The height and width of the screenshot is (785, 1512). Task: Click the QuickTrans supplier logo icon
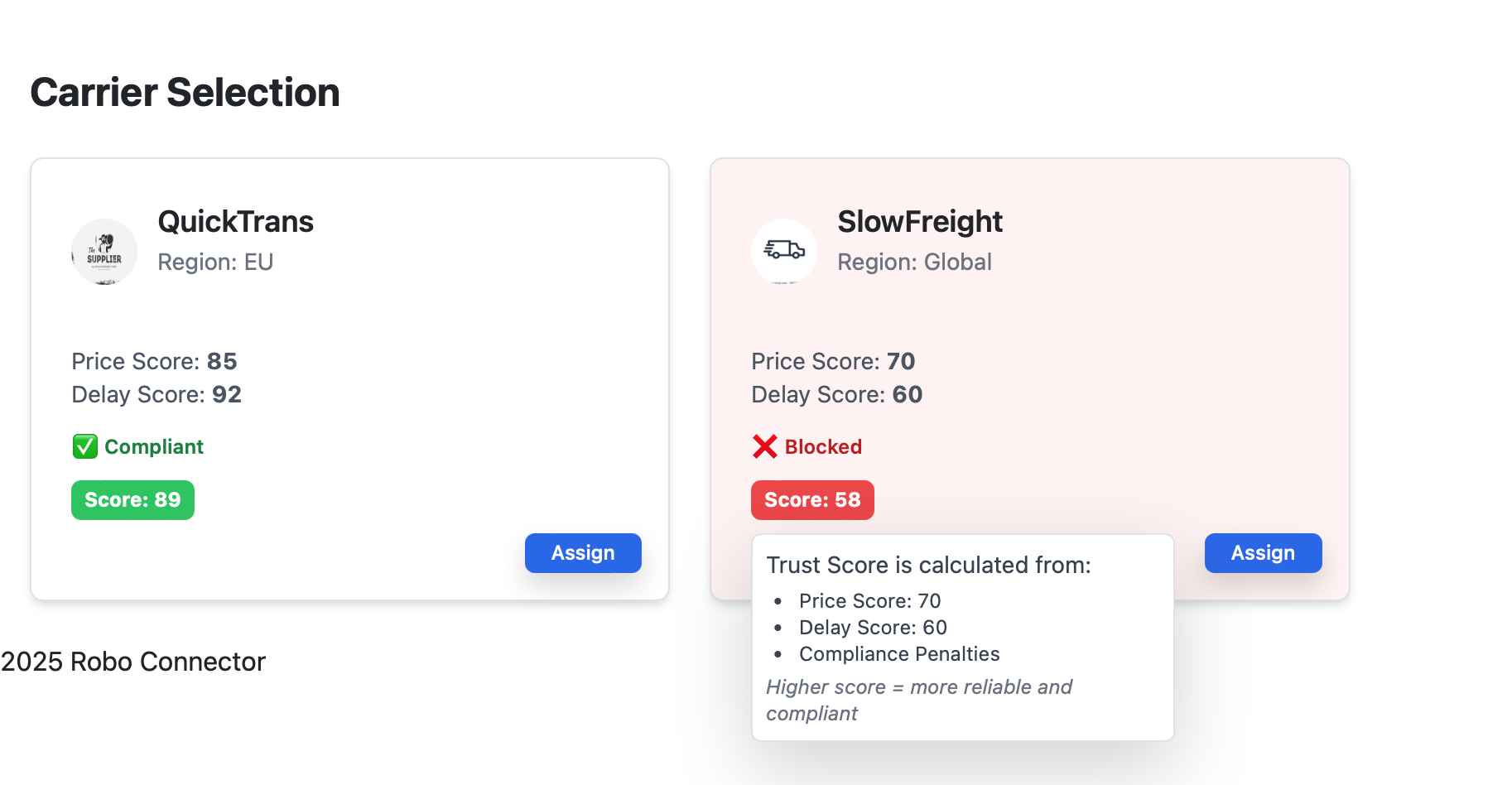tap(104, 252)
